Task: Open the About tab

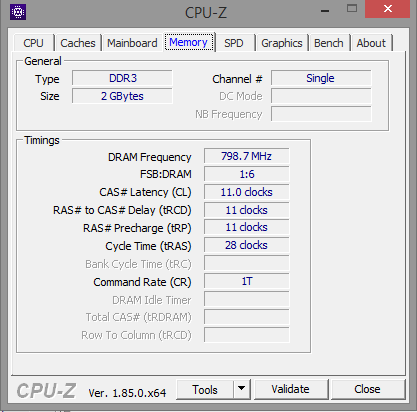Action: click(x=371, y=43)
